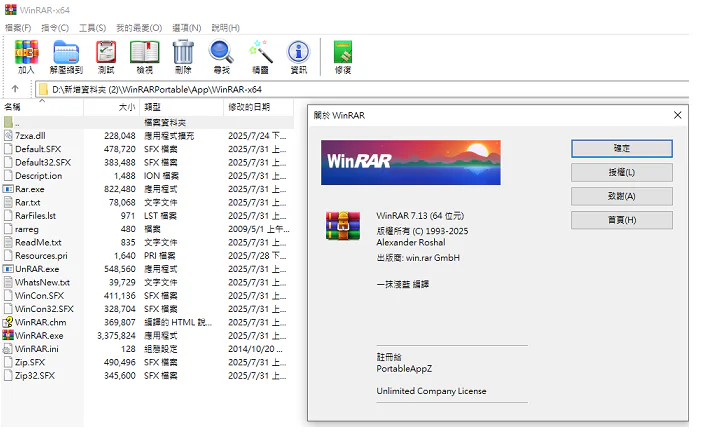Viewport: 727px width, 448px height.
Task: Click the folder icon in the address bar
Action: (x=44, y=89)
